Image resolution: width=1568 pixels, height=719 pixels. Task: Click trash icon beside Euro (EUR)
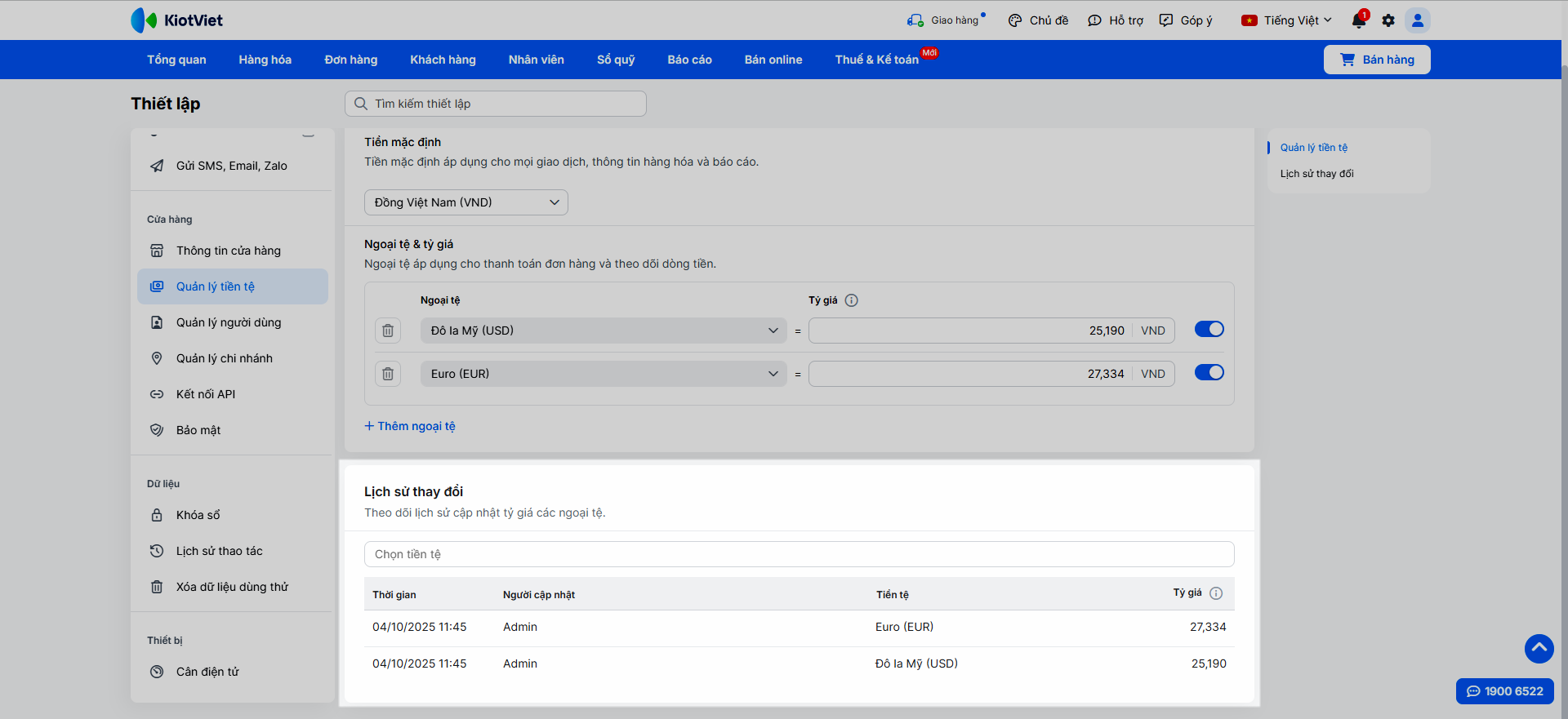(388, 374)
